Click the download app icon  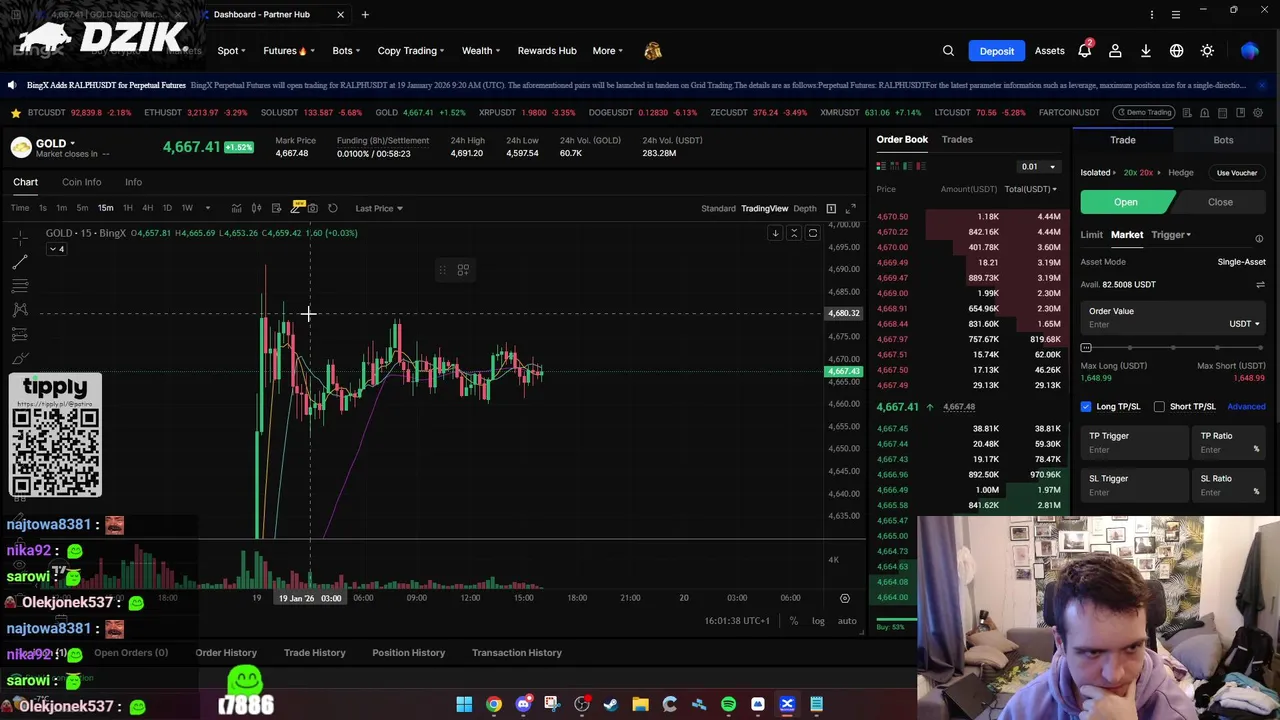pos(1146,51)
